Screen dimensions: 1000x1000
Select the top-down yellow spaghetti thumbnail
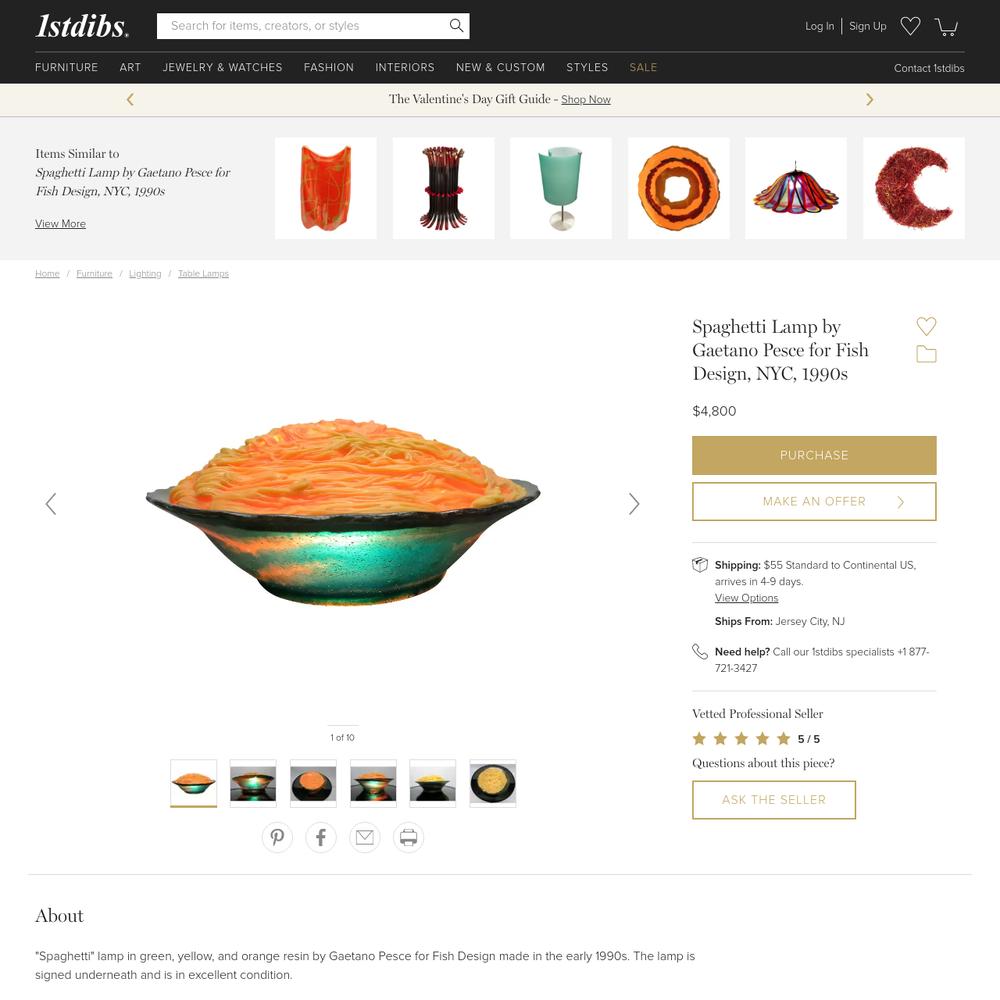tap(492, 783)
